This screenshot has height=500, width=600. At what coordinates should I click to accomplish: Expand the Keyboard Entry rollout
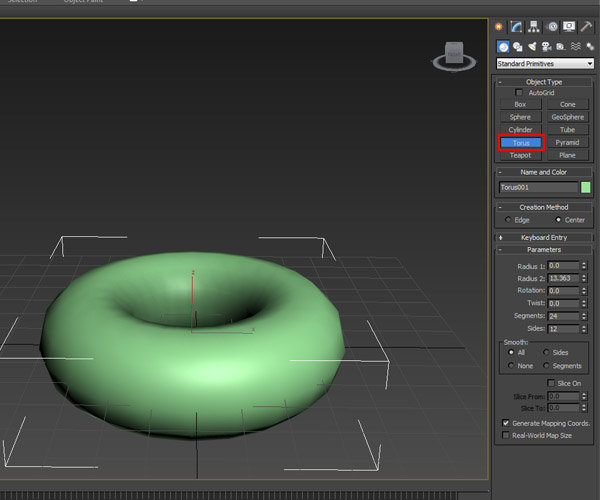click(x=544, y=238)
